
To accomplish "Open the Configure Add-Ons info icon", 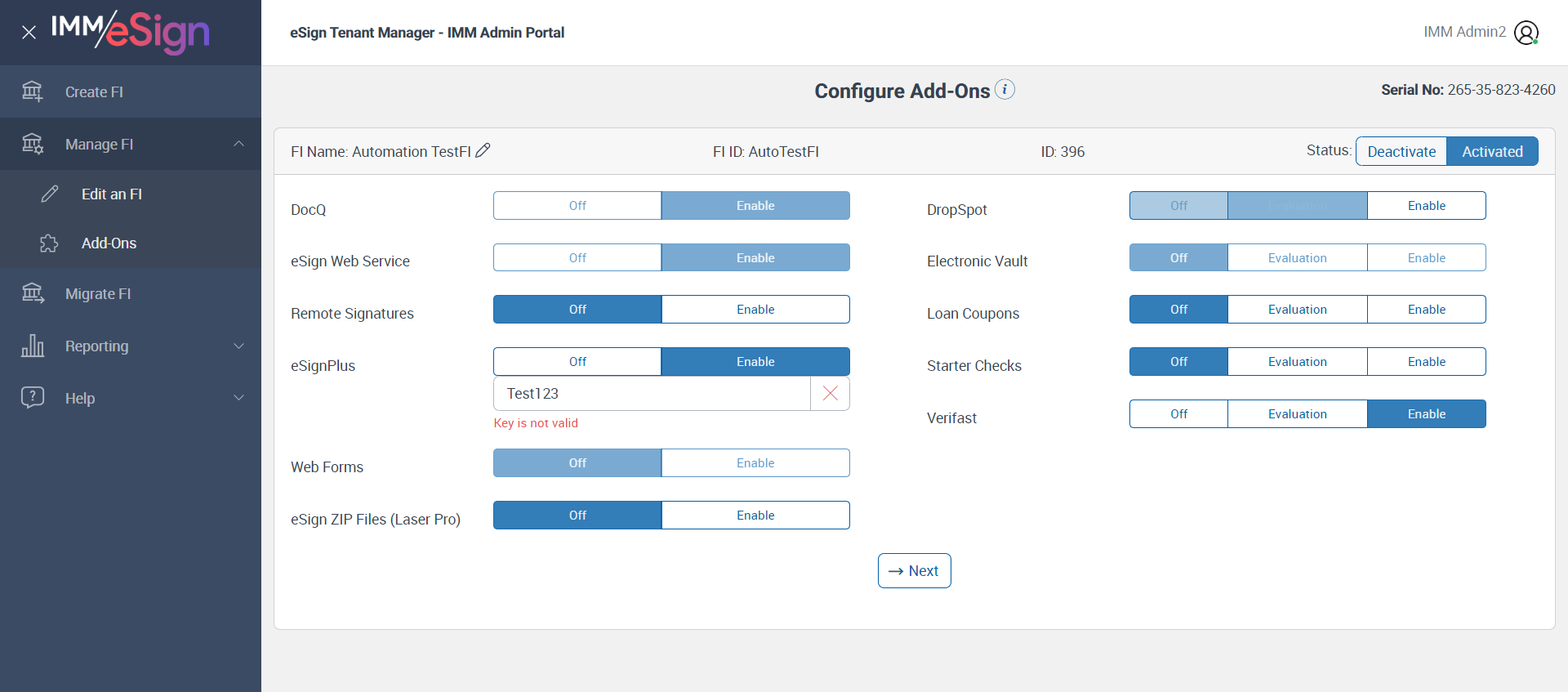I will 1005,89.
